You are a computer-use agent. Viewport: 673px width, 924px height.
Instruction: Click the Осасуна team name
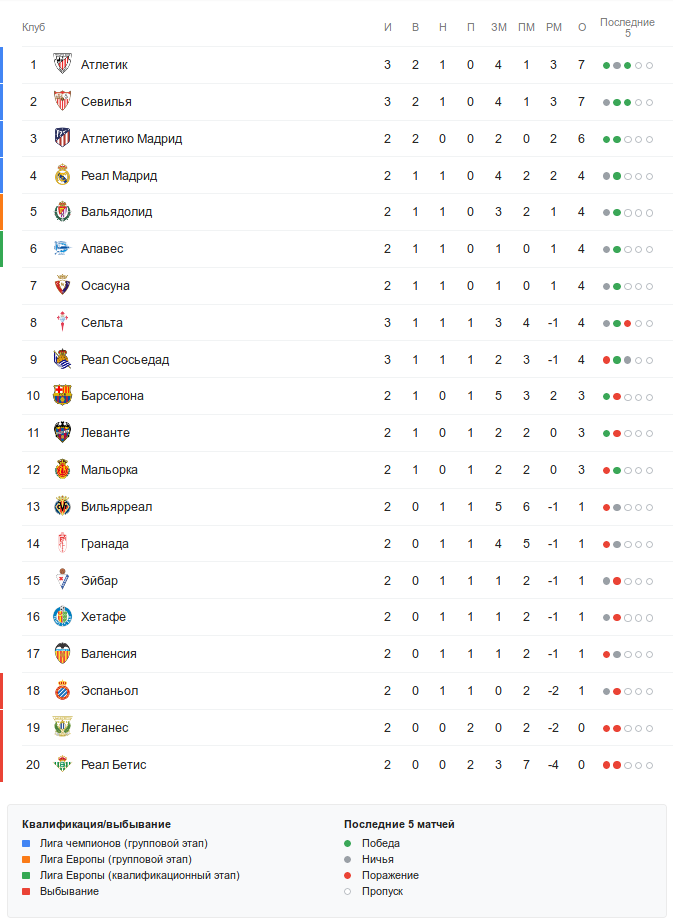[x=105, y=286]
